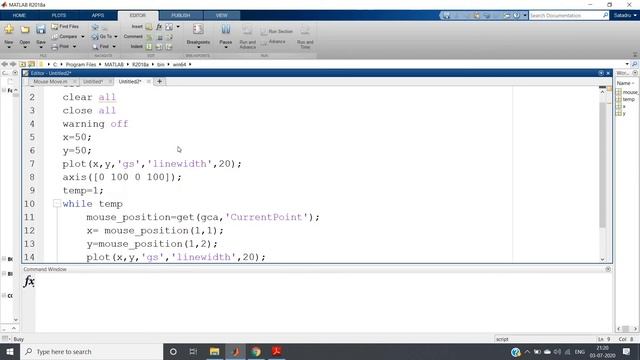Click the New file icon
The width and height of the screenshot is (640, 360).
9,29
